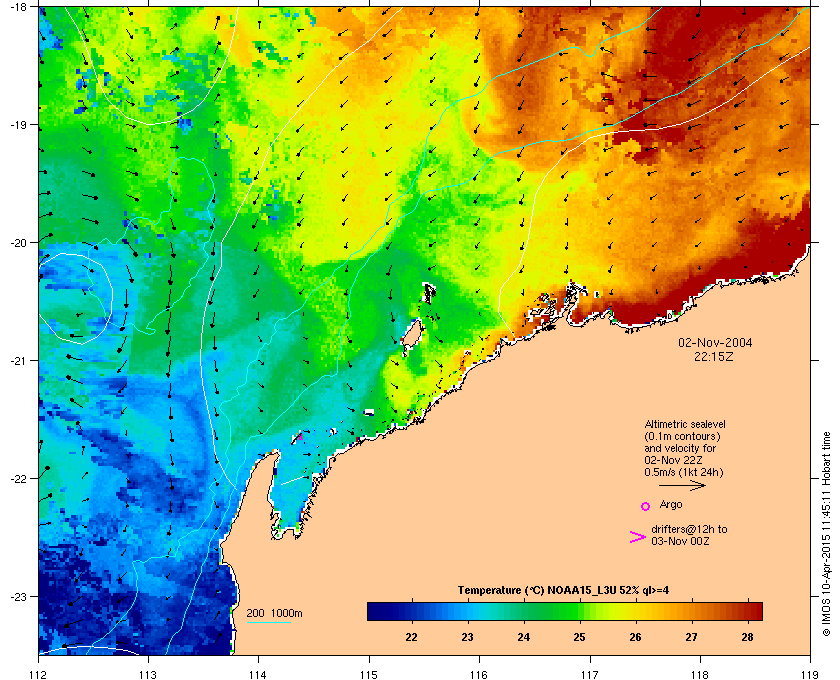The height and width of the screenshot is (680, 840).
Task: Click the 'and velocity for' legend text
Action: (680, 448)
